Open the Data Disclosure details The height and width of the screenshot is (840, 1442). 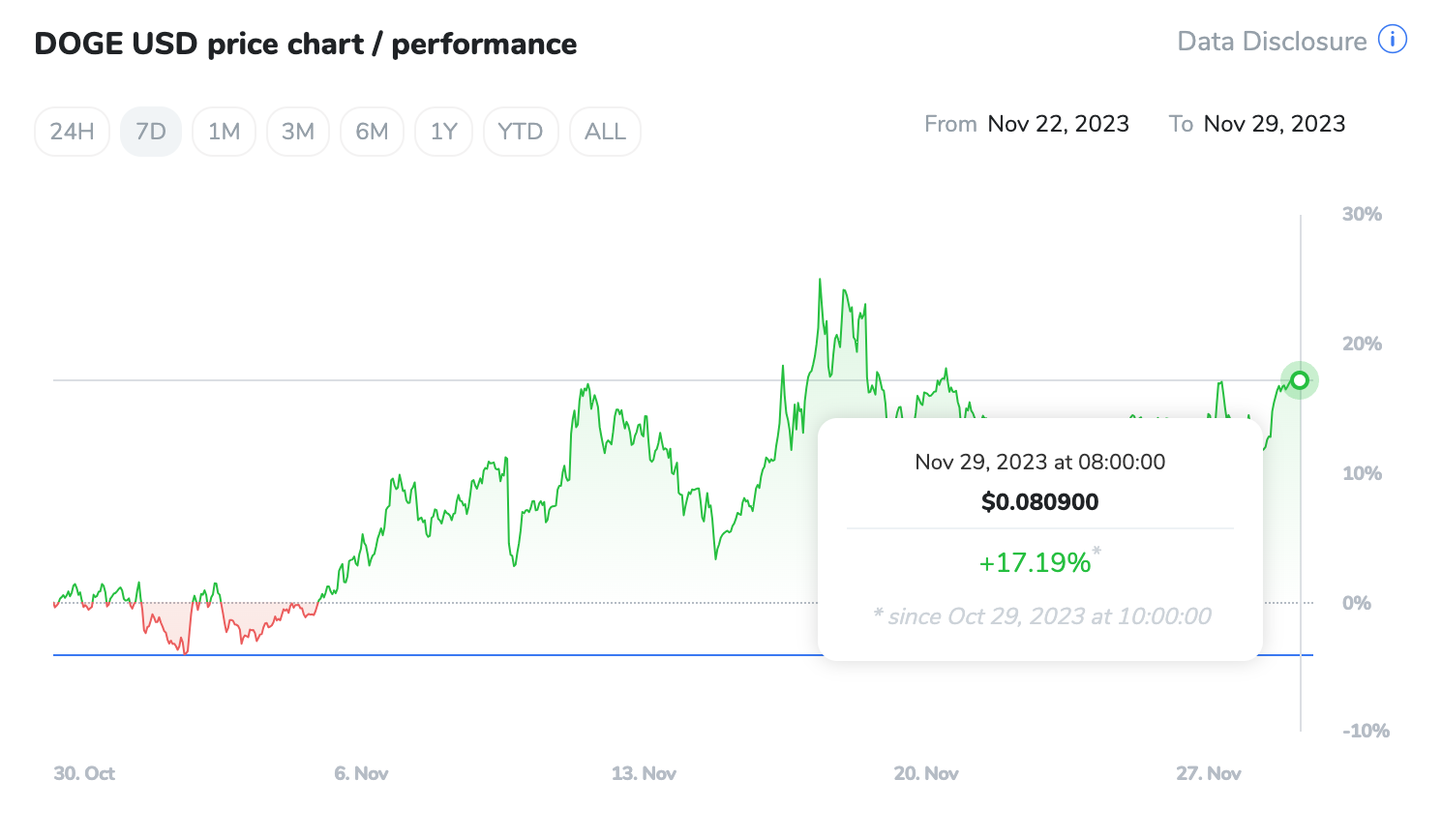[x=1271, y=41]
